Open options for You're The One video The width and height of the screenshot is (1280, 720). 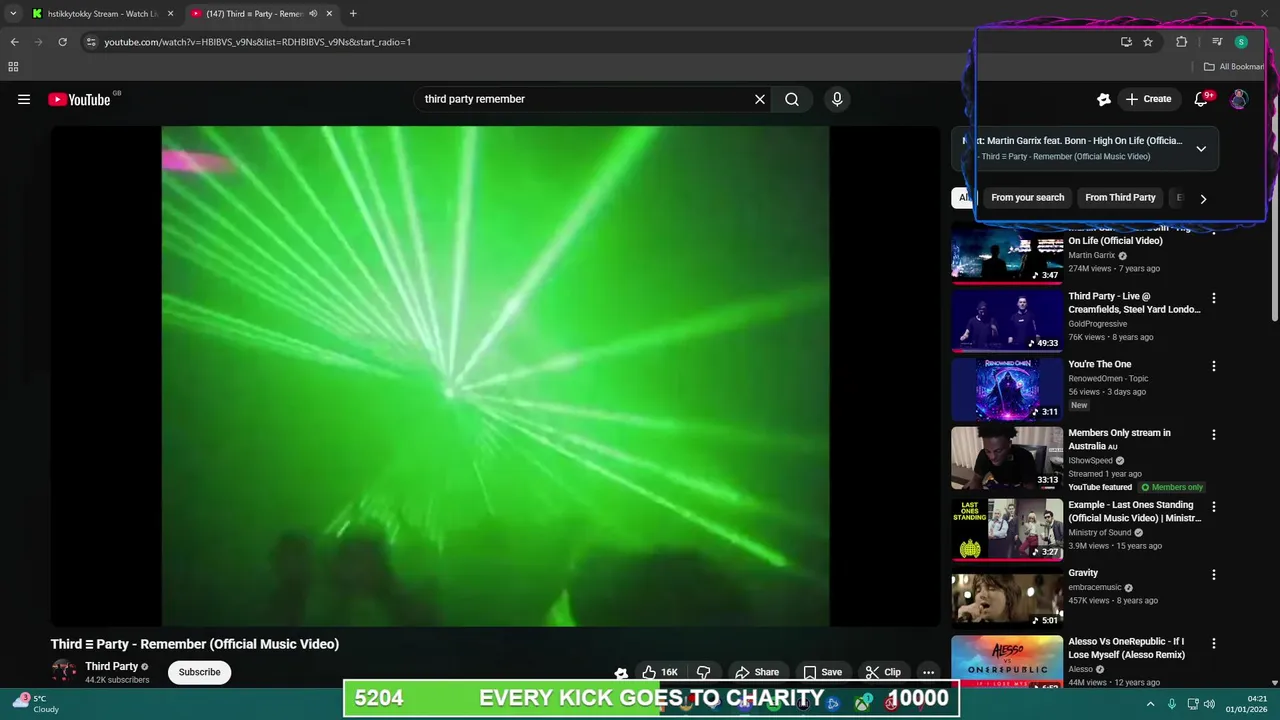pyautogui.click(x=1214, y=366)
